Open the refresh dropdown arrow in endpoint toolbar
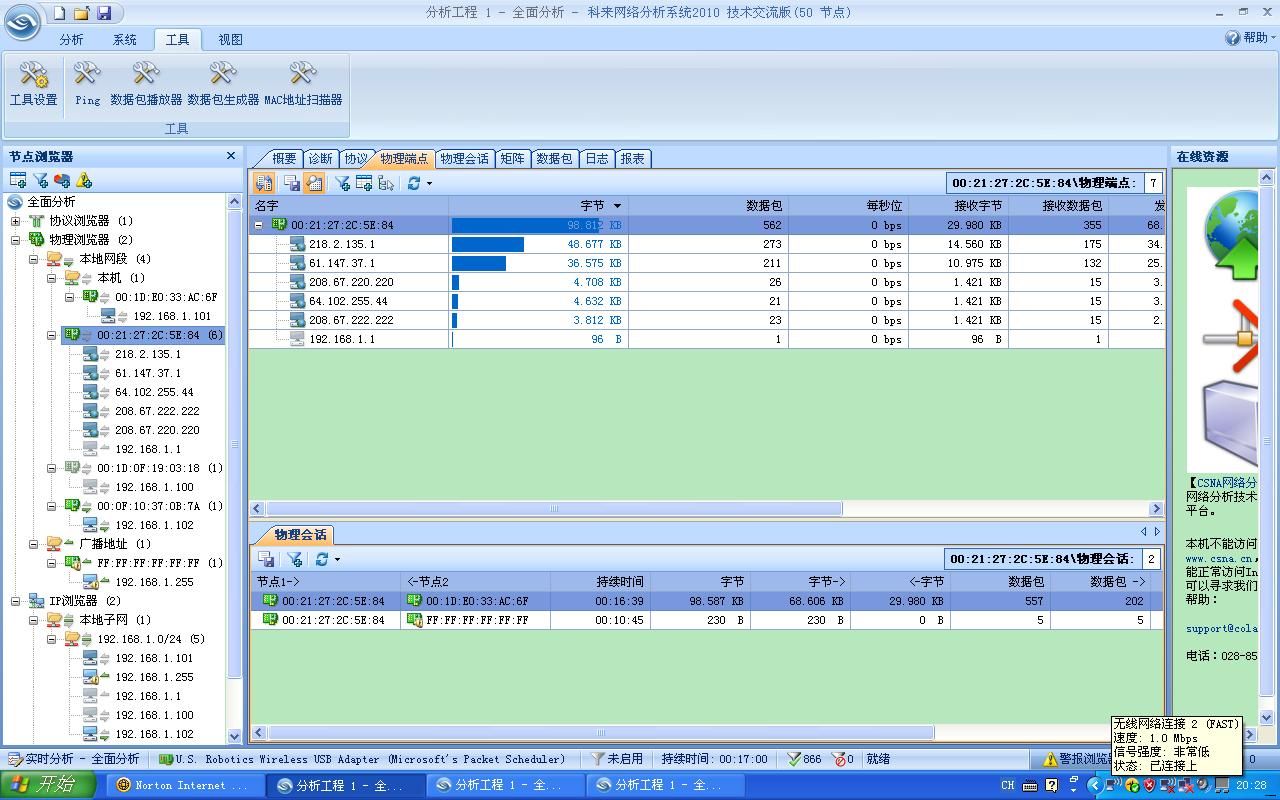 point(430,183)
